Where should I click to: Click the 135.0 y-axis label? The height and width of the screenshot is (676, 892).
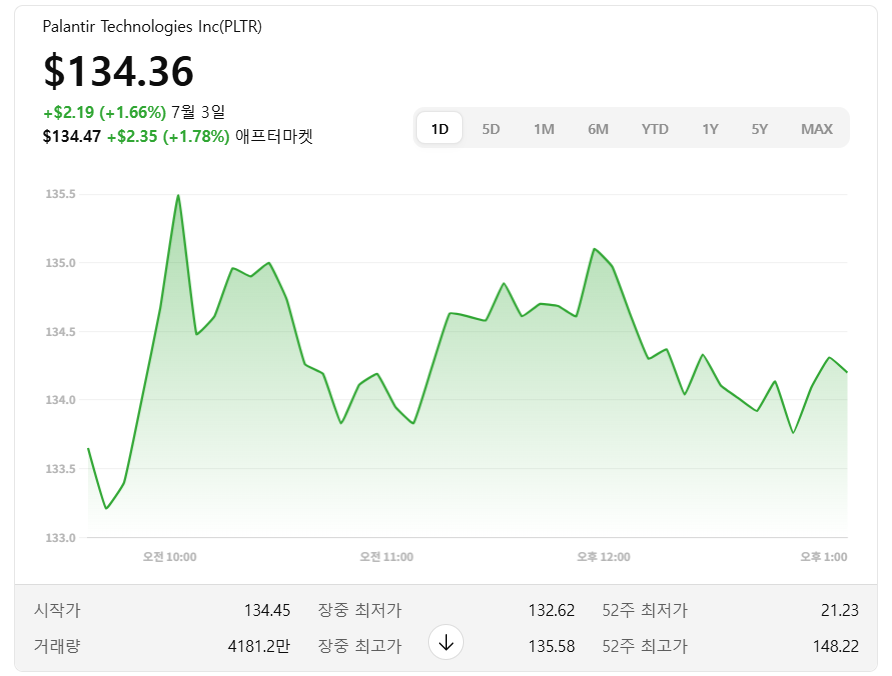pyautogui.click(x=60, y=263)
